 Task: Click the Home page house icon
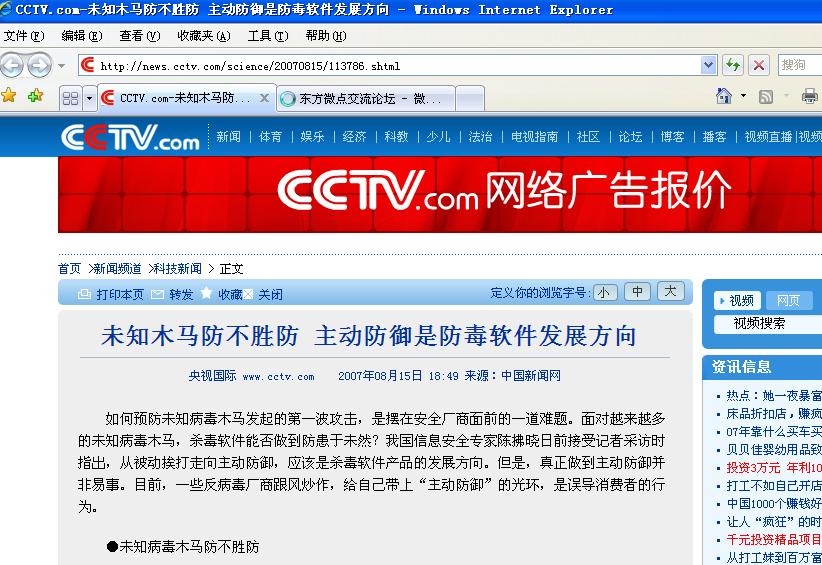(724, 96)
